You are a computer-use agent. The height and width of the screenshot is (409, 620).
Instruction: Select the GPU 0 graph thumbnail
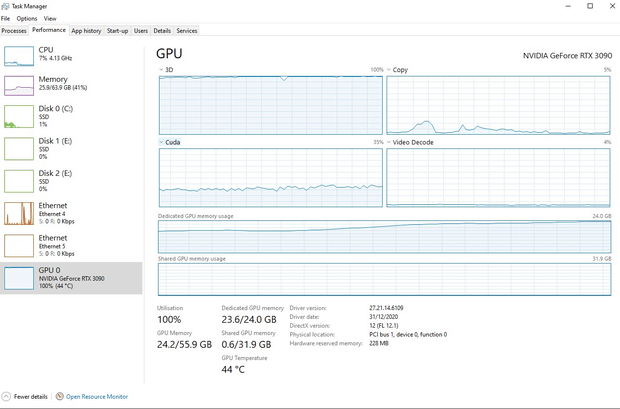[x=19, y=278]
